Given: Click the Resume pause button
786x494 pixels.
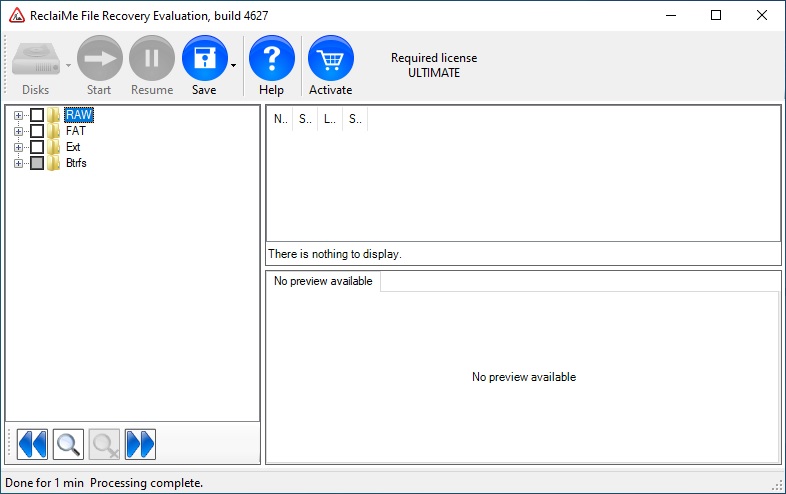Looking at the screenshot, I should [x=152, y=58].
